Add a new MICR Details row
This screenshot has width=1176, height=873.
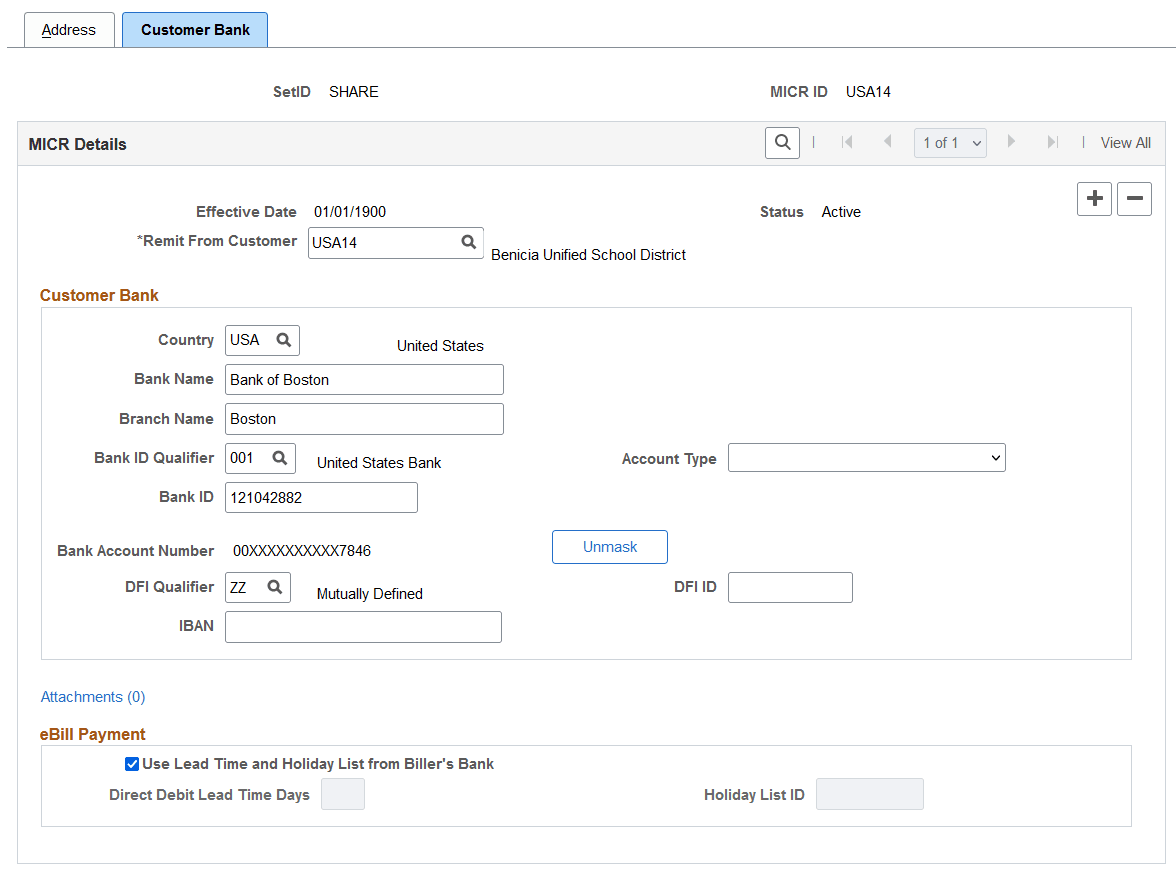(1094, 199)
